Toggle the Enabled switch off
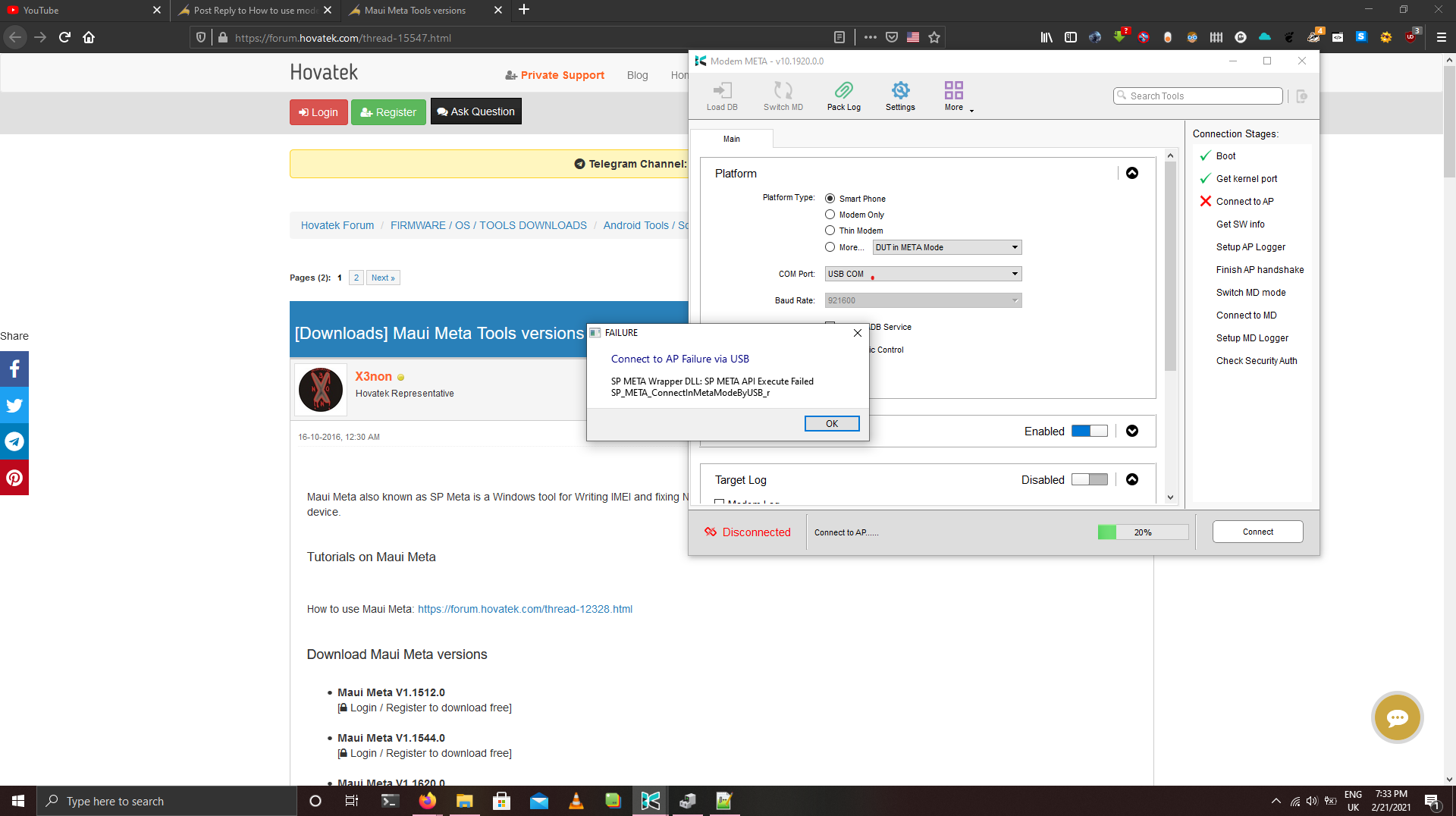1456x816 pixels. 1089,431
